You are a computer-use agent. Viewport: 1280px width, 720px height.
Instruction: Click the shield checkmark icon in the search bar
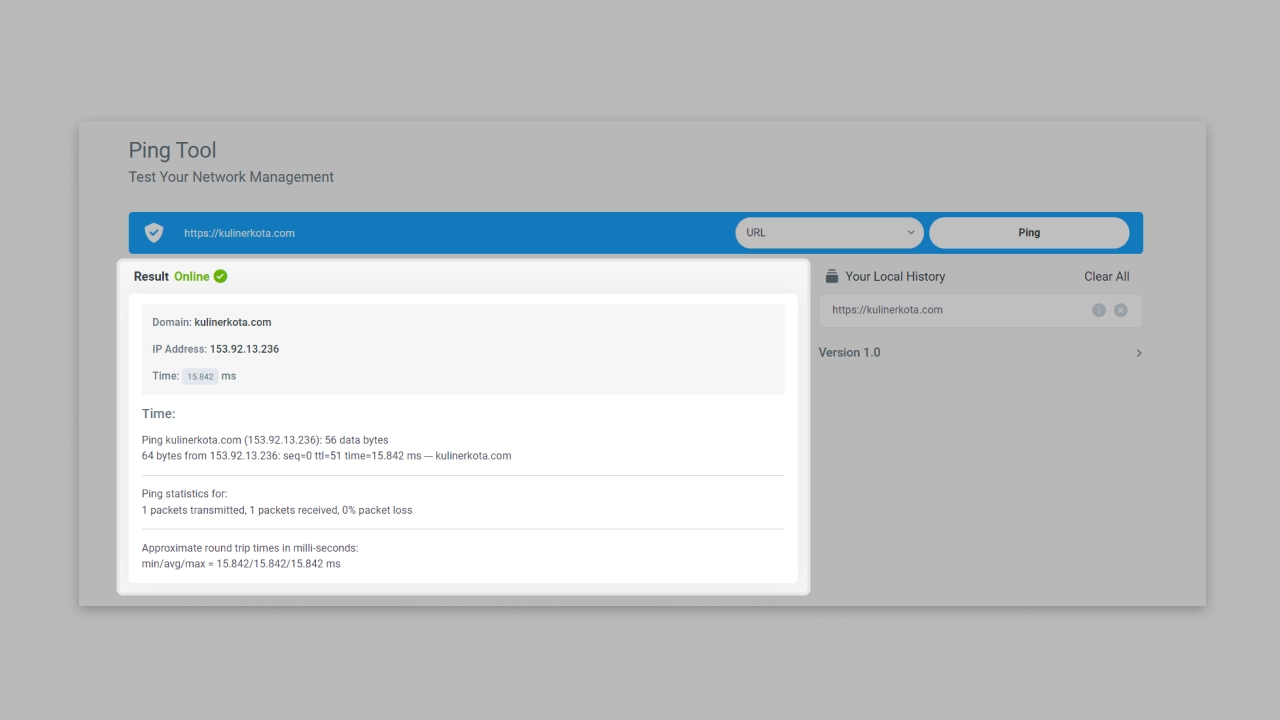coord(154,233)
